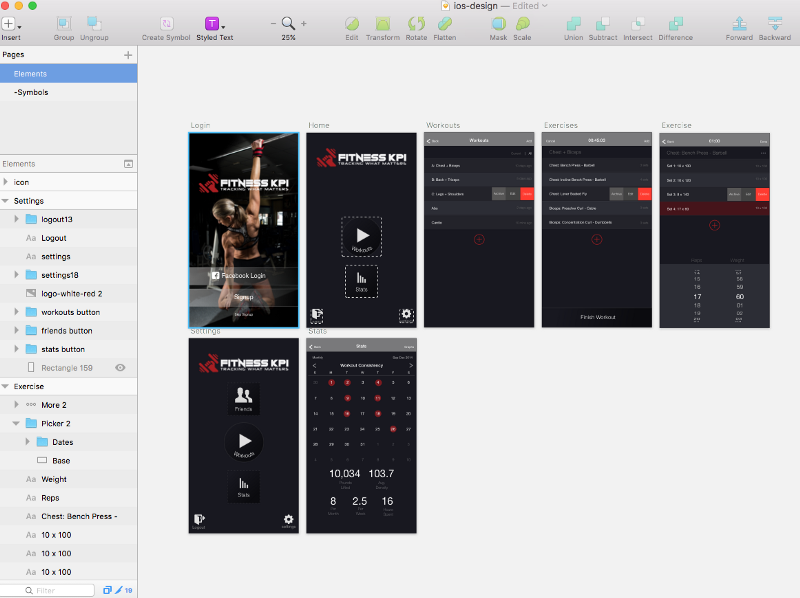Screen dimensions: 800x598
Task: Switch to the -Symbols page
Action: point(31,92)
